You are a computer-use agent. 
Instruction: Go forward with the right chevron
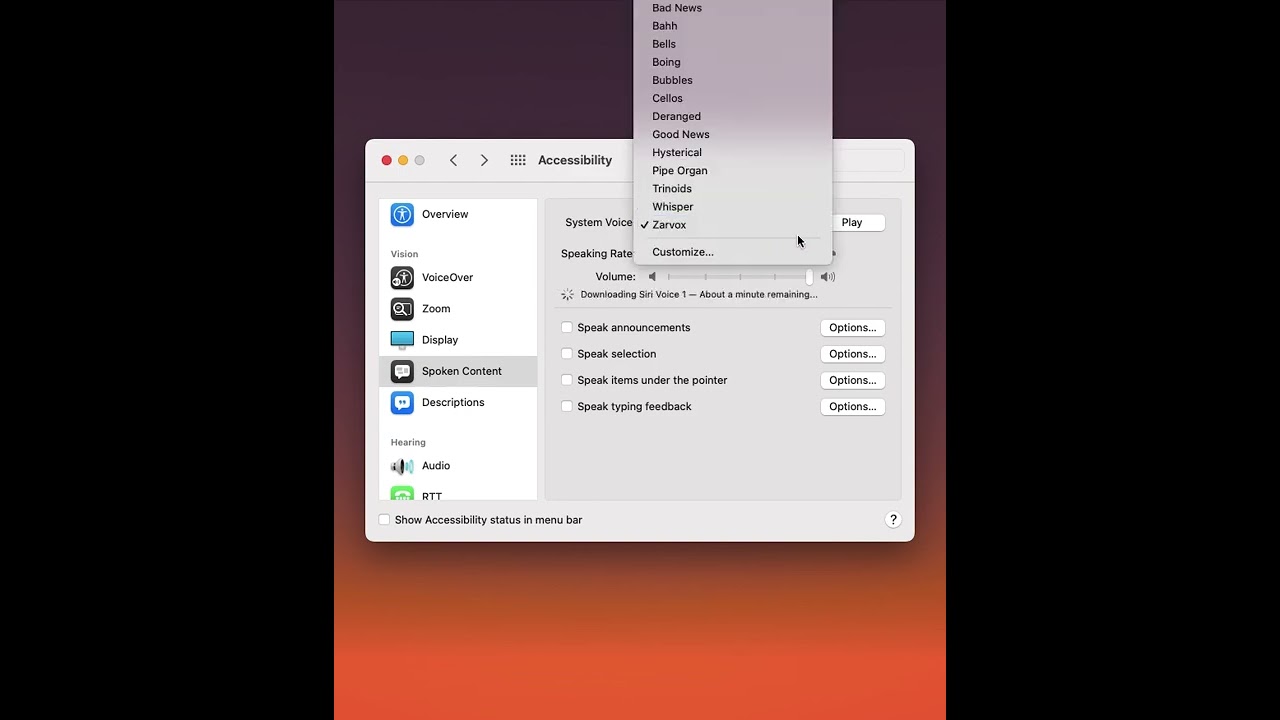[x=484, y=160]
